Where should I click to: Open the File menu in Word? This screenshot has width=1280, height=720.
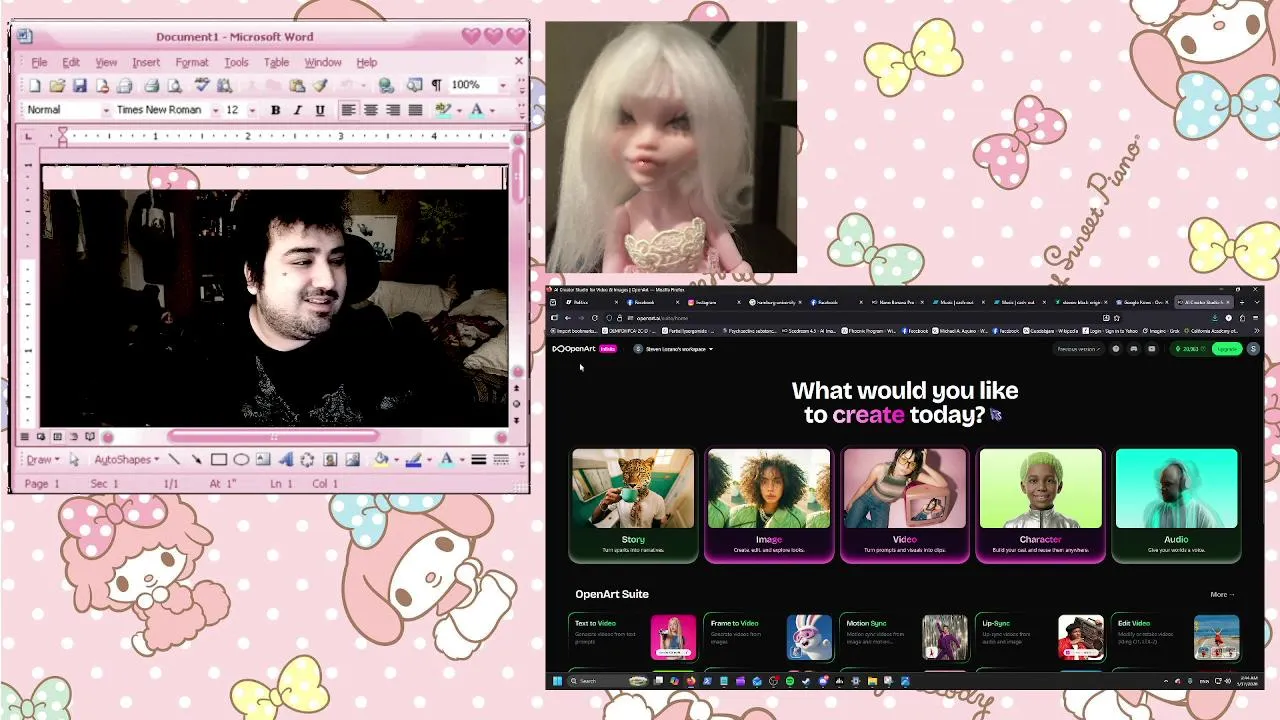[39, 62]
